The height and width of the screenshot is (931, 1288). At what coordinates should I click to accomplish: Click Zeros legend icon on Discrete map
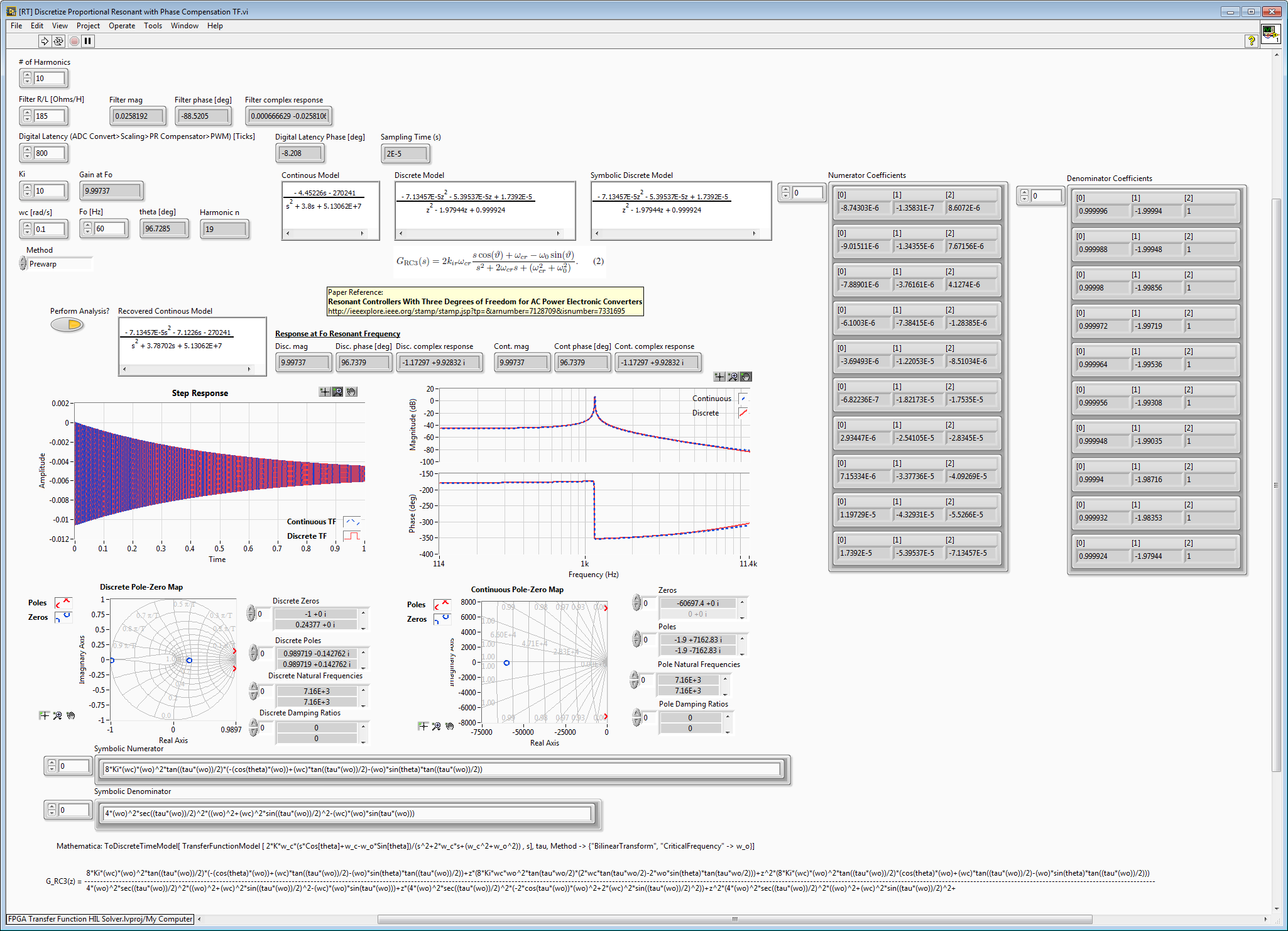[x=63, y=617]
